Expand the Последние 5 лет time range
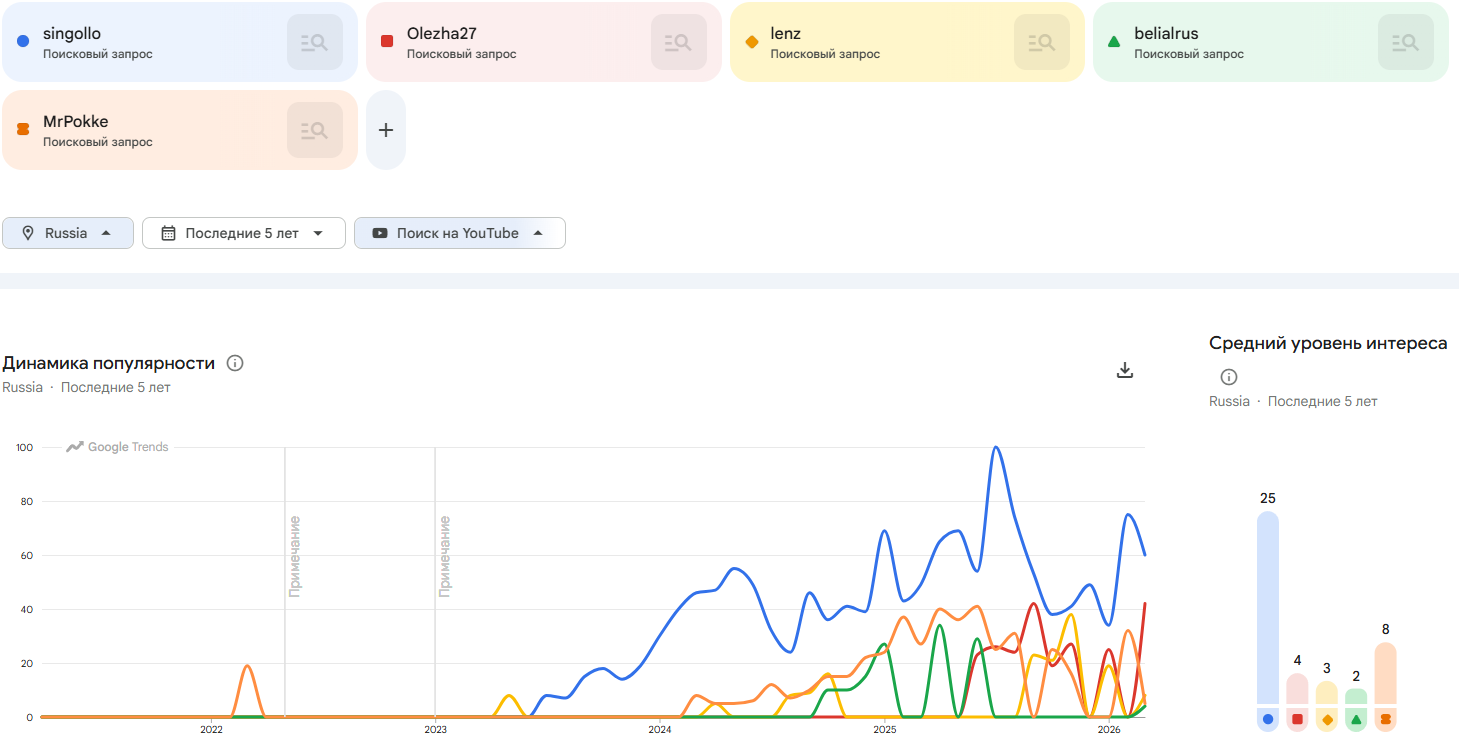This screenshot has height=741, width=1459. (243, 233)
